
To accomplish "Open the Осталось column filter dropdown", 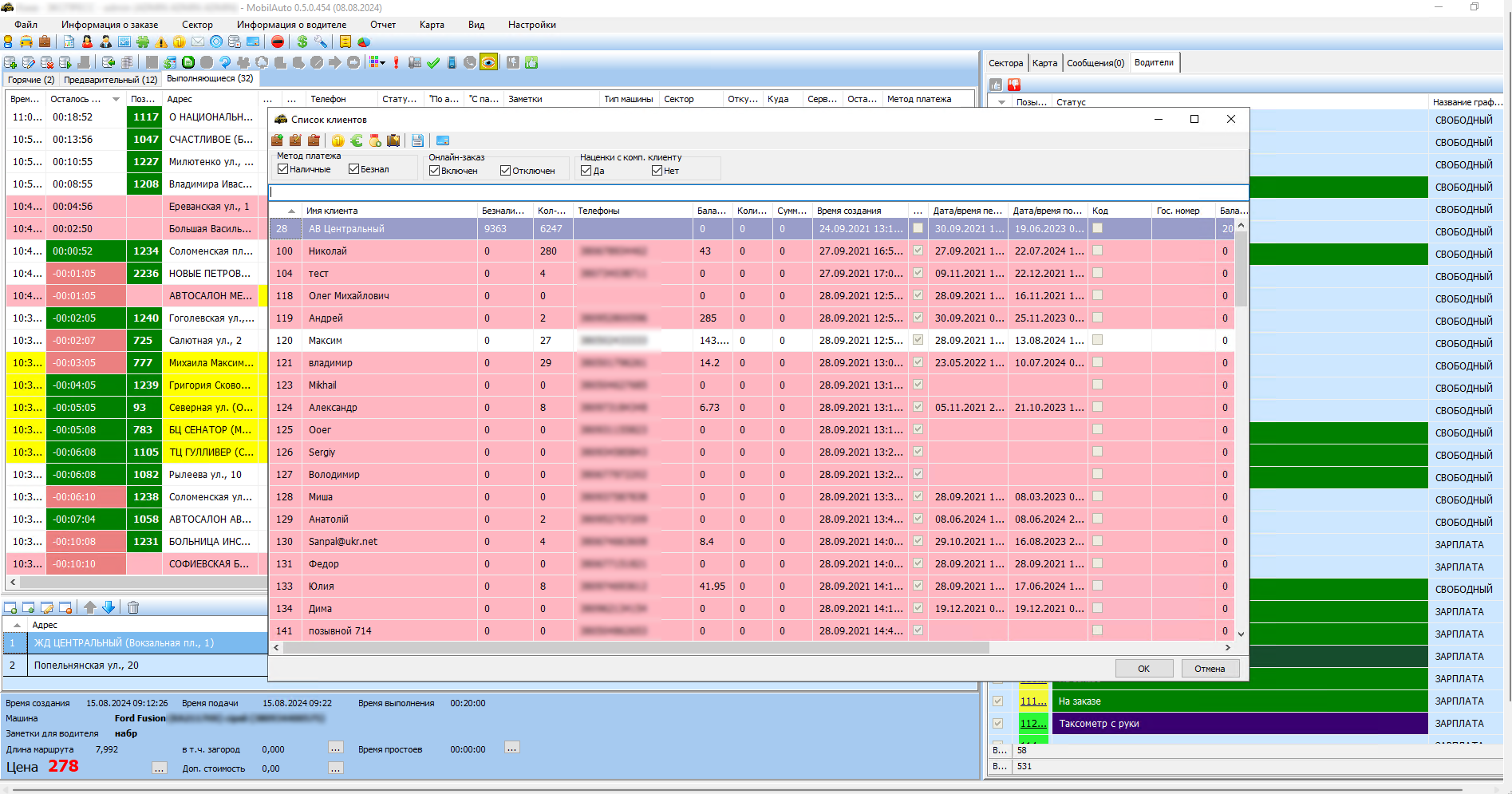I will tap(116, 99).
